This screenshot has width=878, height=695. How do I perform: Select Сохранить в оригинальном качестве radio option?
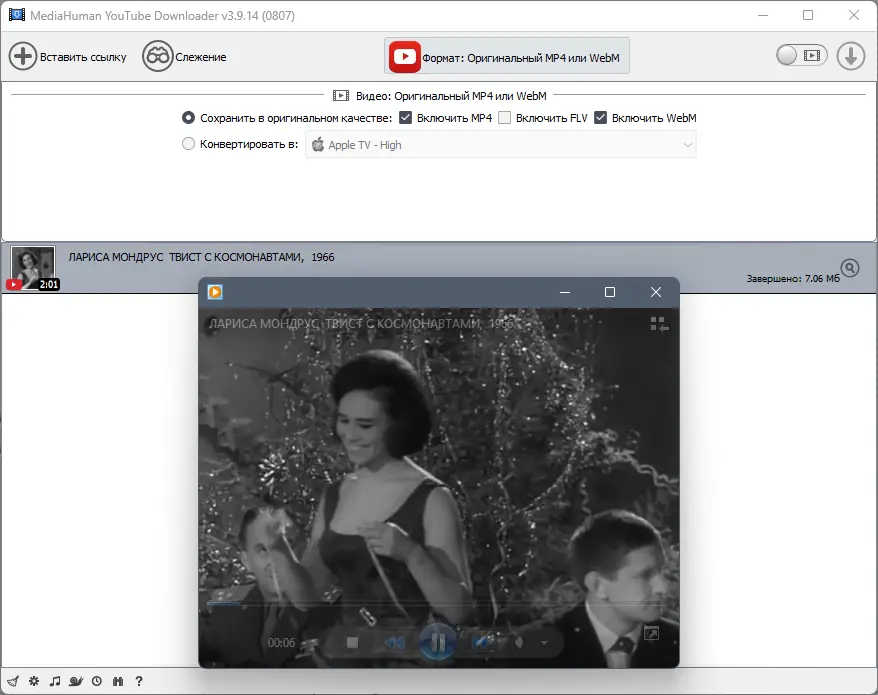pyautogui.click(x=188, y=118)
